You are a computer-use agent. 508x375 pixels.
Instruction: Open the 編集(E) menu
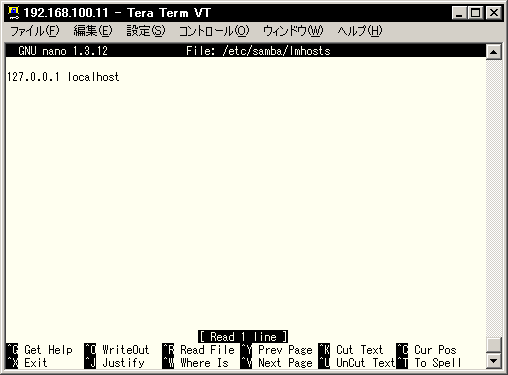click(x=93, y=31)
